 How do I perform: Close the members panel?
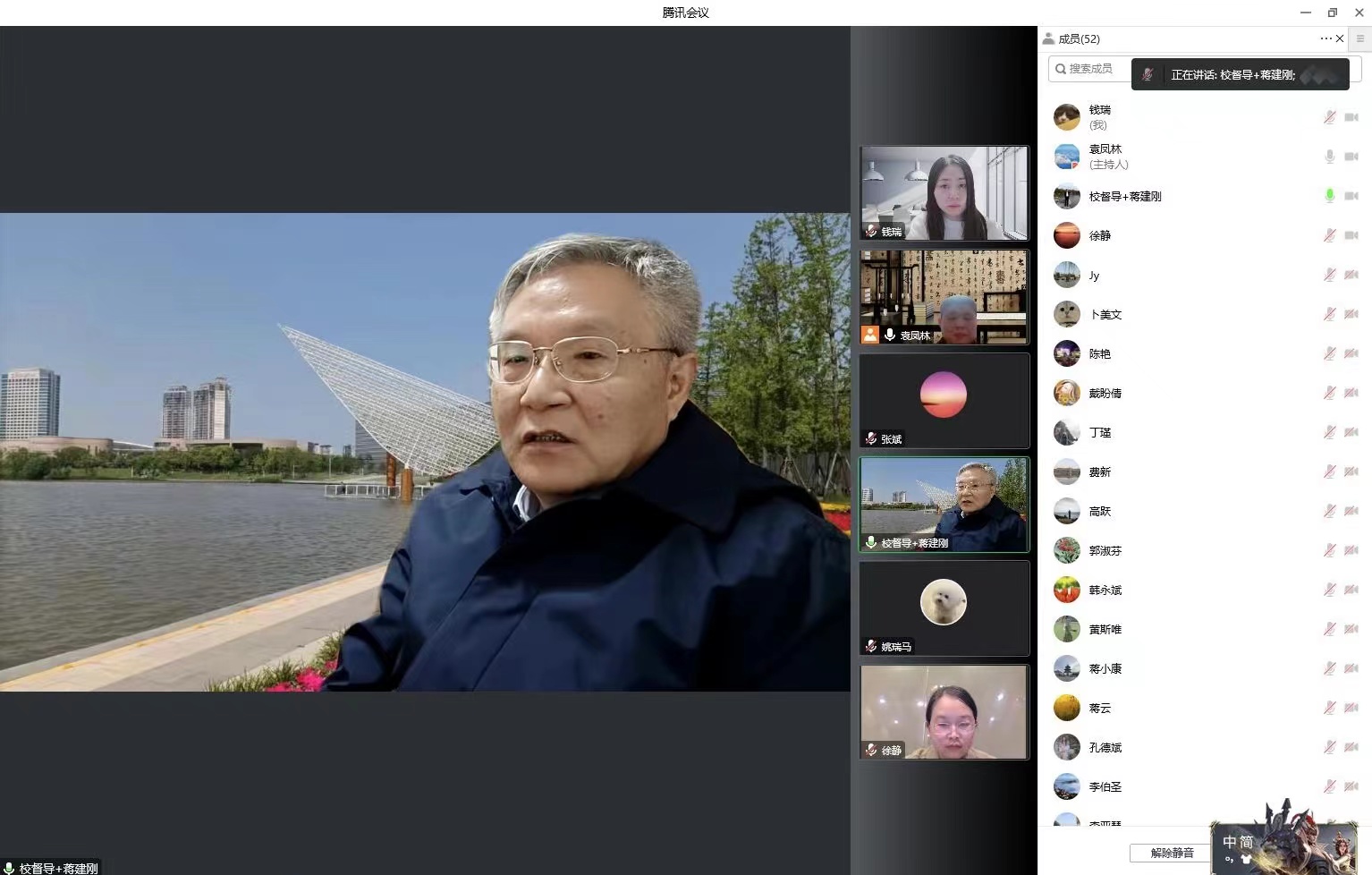click(x=1340, y=38)
